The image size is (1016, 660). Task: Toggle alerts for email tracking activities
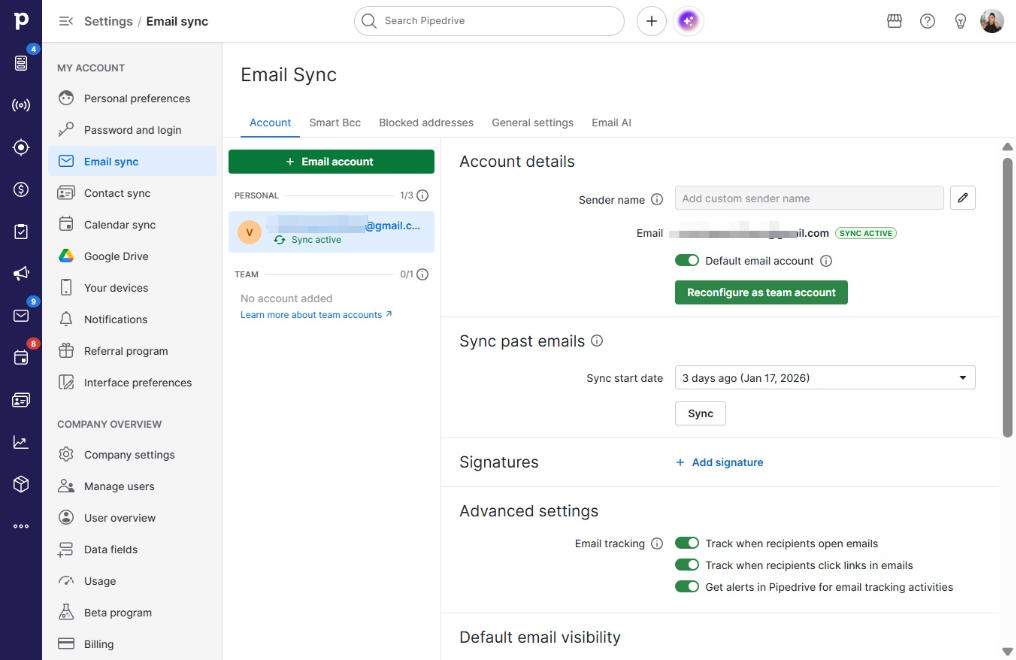click(687, 587)
